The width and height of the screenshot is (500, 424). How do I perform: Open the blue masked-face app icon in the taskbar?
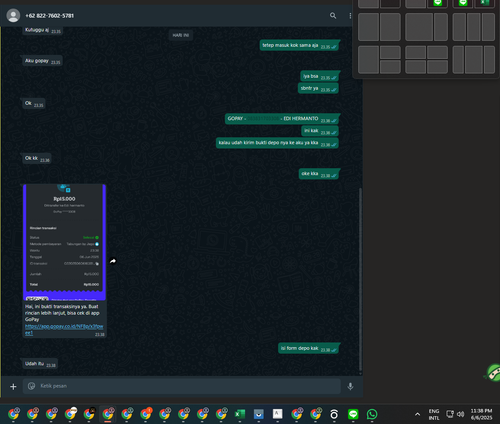point(258,414)
